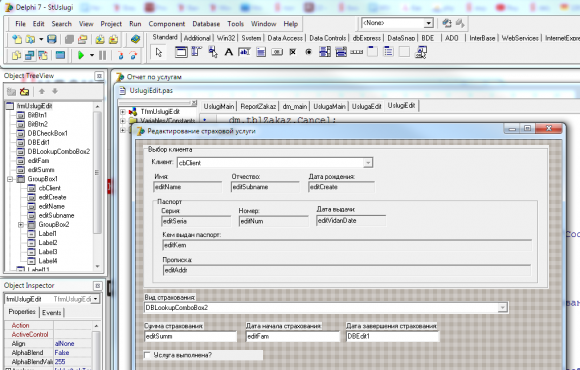The height and width of the screenshot is (370, 580).
Task: Click the Save file disk icon
Action: (52, 39)
